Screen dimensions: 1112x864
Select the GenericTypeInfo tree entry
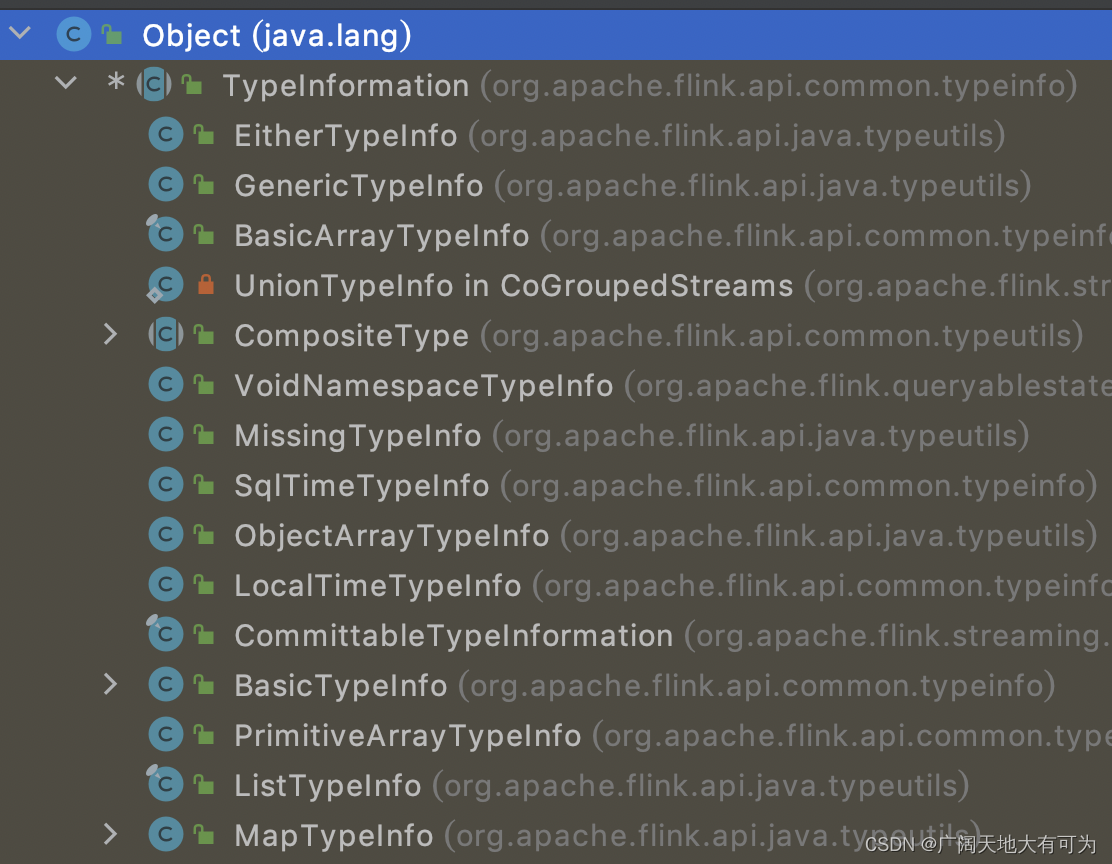tap(357, 184)
